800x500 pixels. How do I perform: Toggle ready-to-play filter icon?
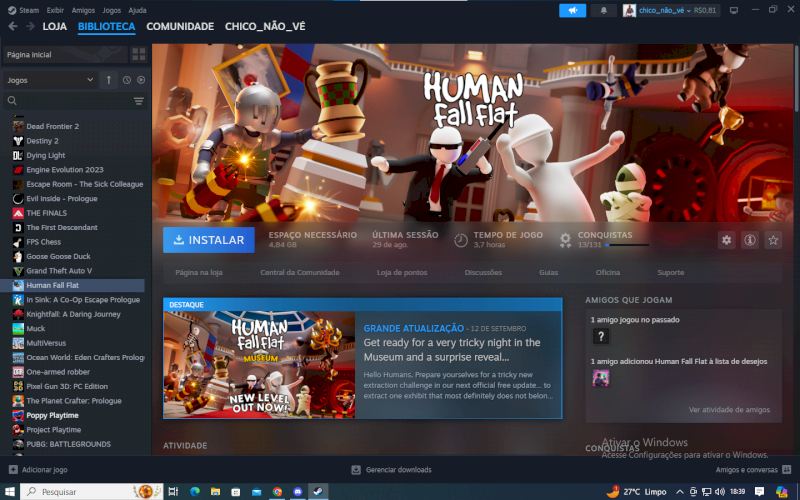pos(141,80)
